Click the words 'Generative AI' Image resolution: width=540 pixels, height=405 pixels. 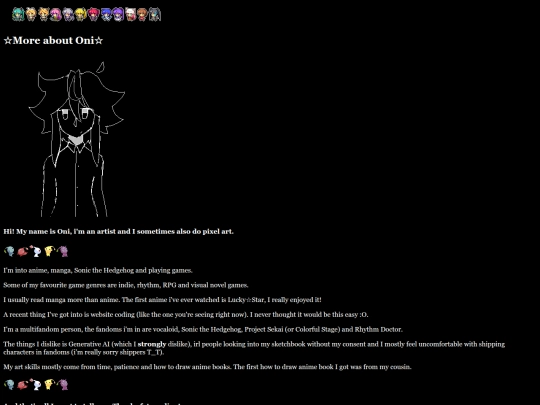tap(89, 344)
